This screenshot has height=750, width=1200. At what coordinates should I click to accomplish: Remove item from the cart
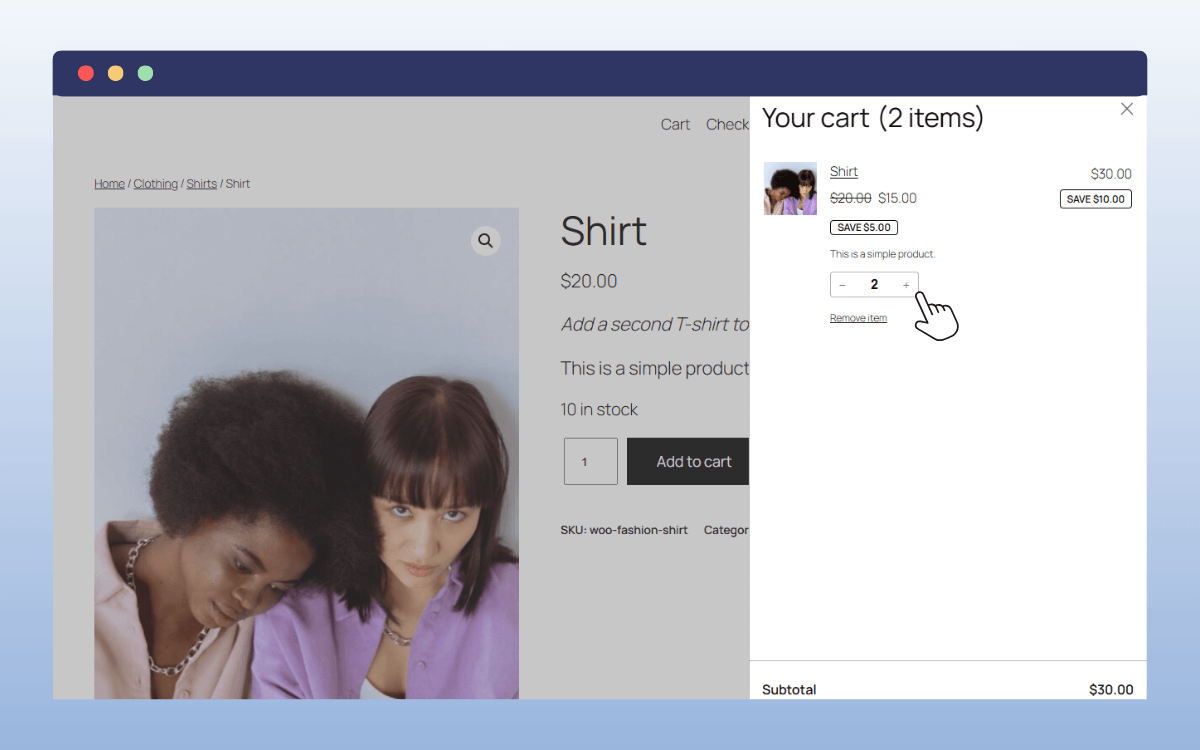point(858,318)
